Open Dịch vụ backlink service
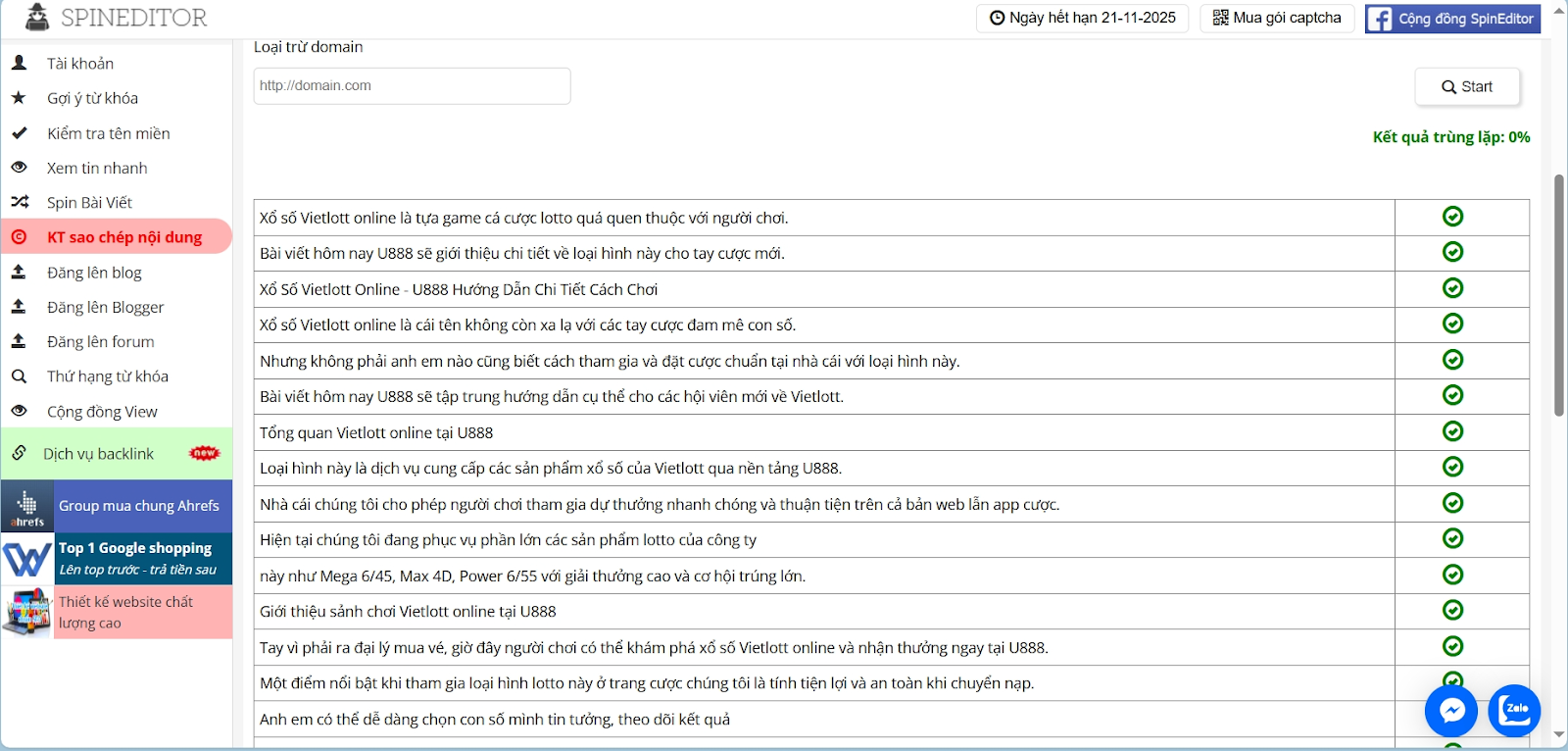This screenshot has width=1568, height=751. click(117, 454)
